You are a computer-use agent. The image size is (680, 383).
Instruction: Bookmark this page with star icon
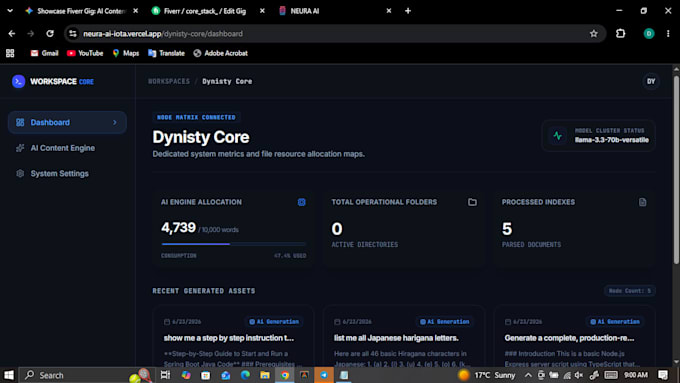pos(594,33)
